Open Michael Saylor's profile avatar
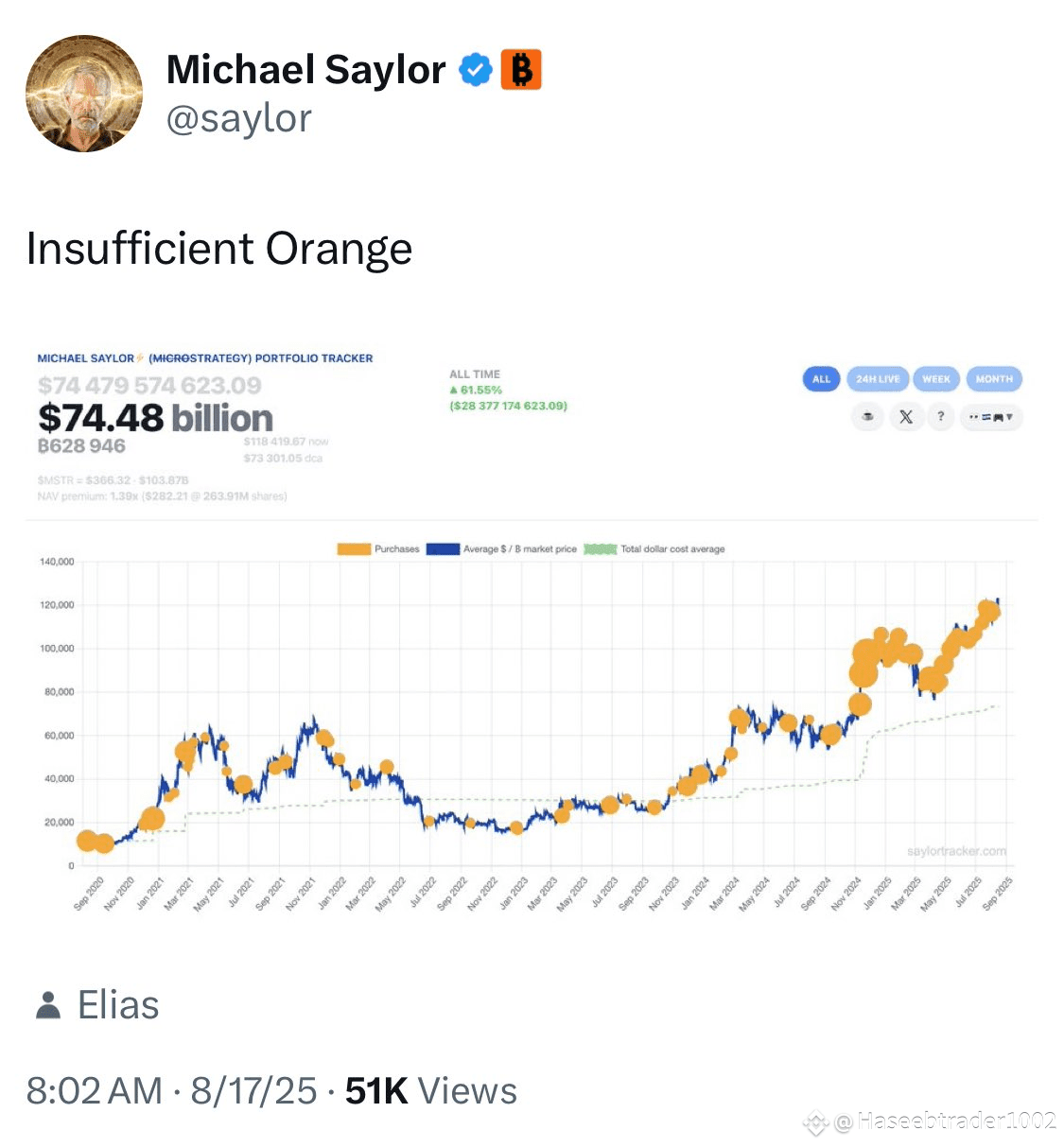Viewport: 1064px width, 1147px height. (x=84, y=94)
